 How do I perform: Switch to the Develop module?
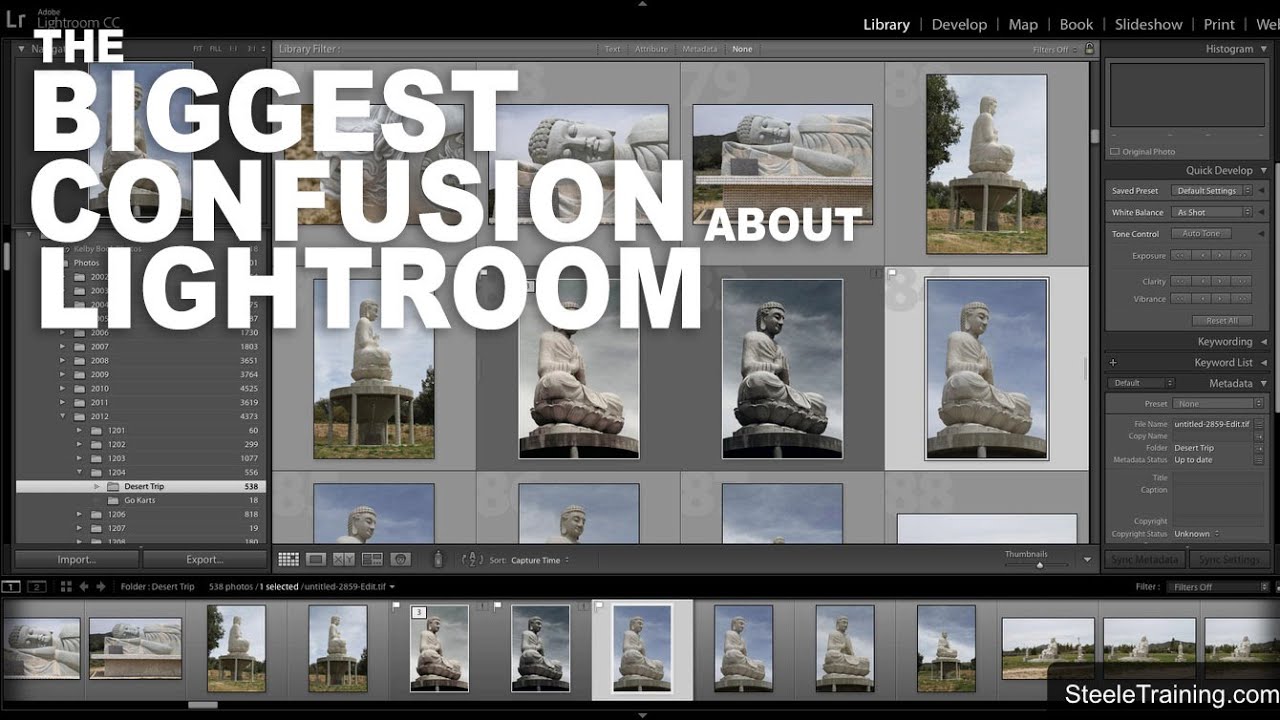pyautogui.click(x=959, y=24)
